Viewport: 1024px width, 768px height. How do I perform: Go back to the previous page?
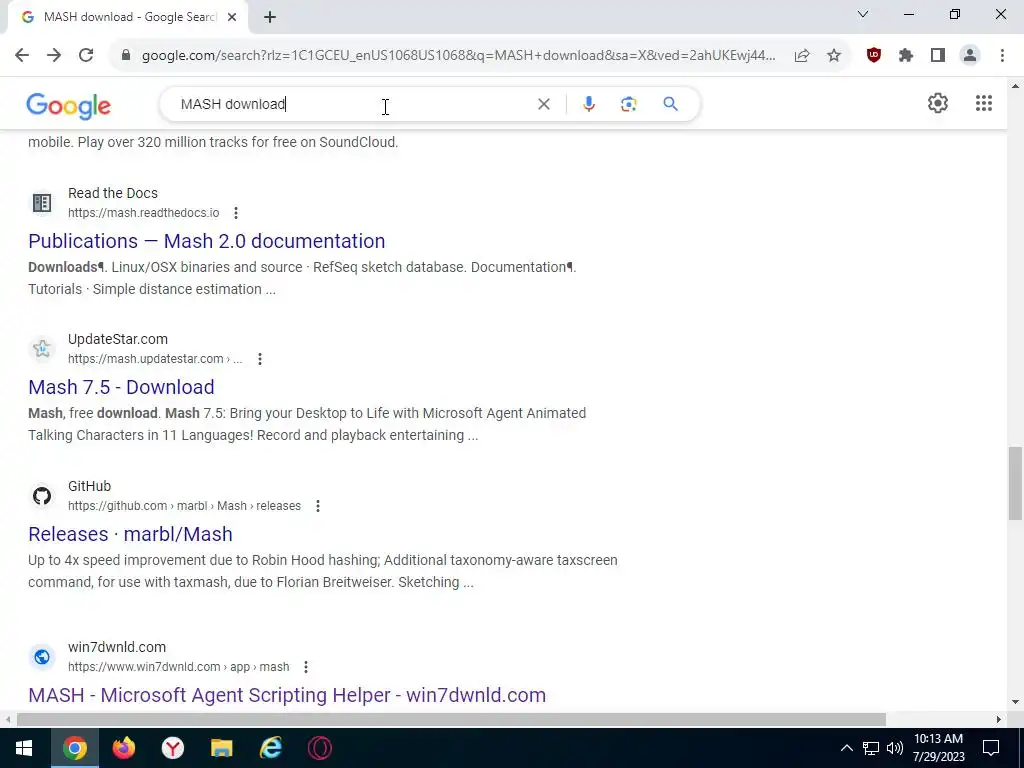click(22, 56)
